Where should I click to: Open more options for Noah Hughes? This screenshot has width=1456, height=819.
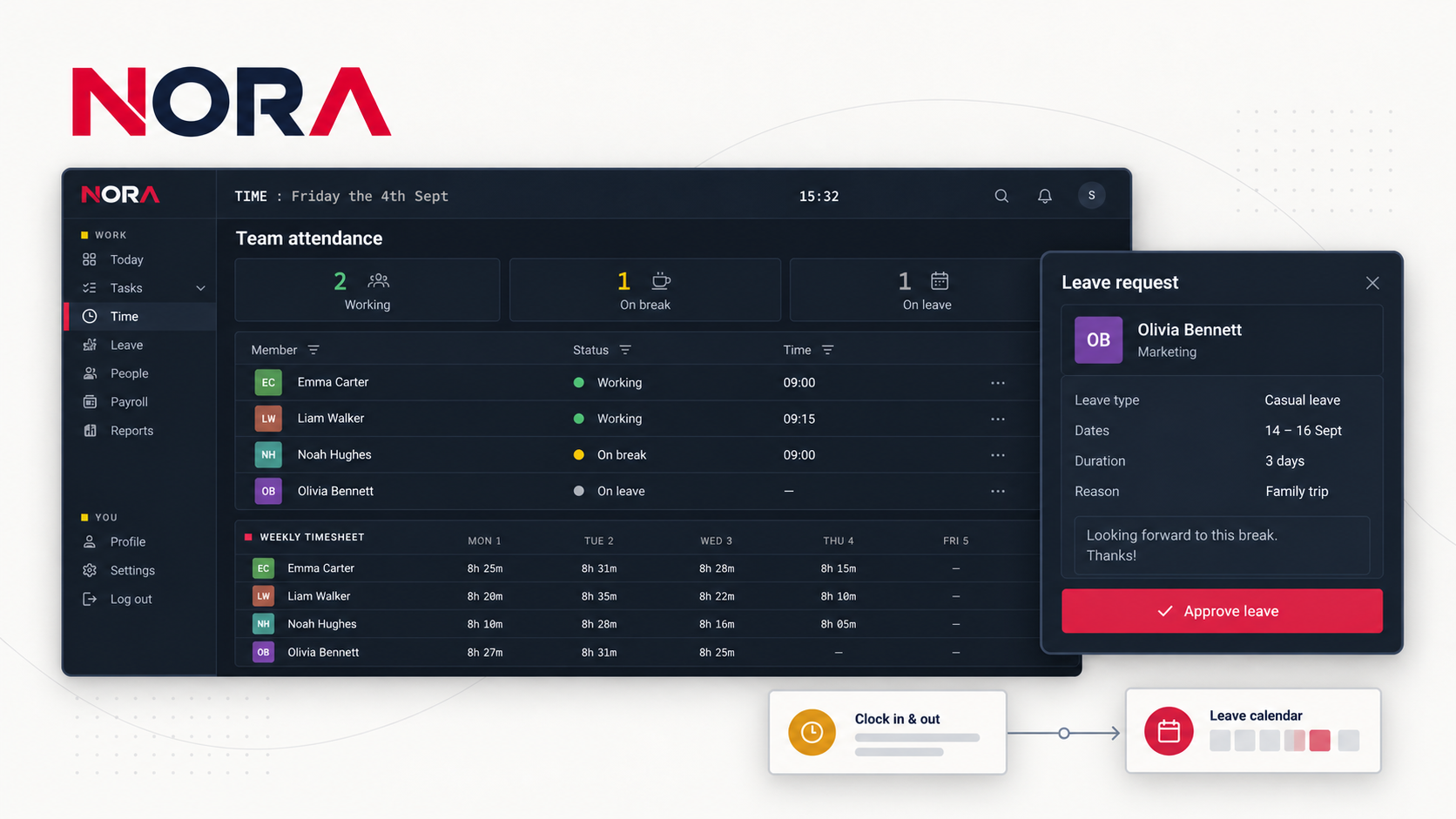[x=998, y=455]
